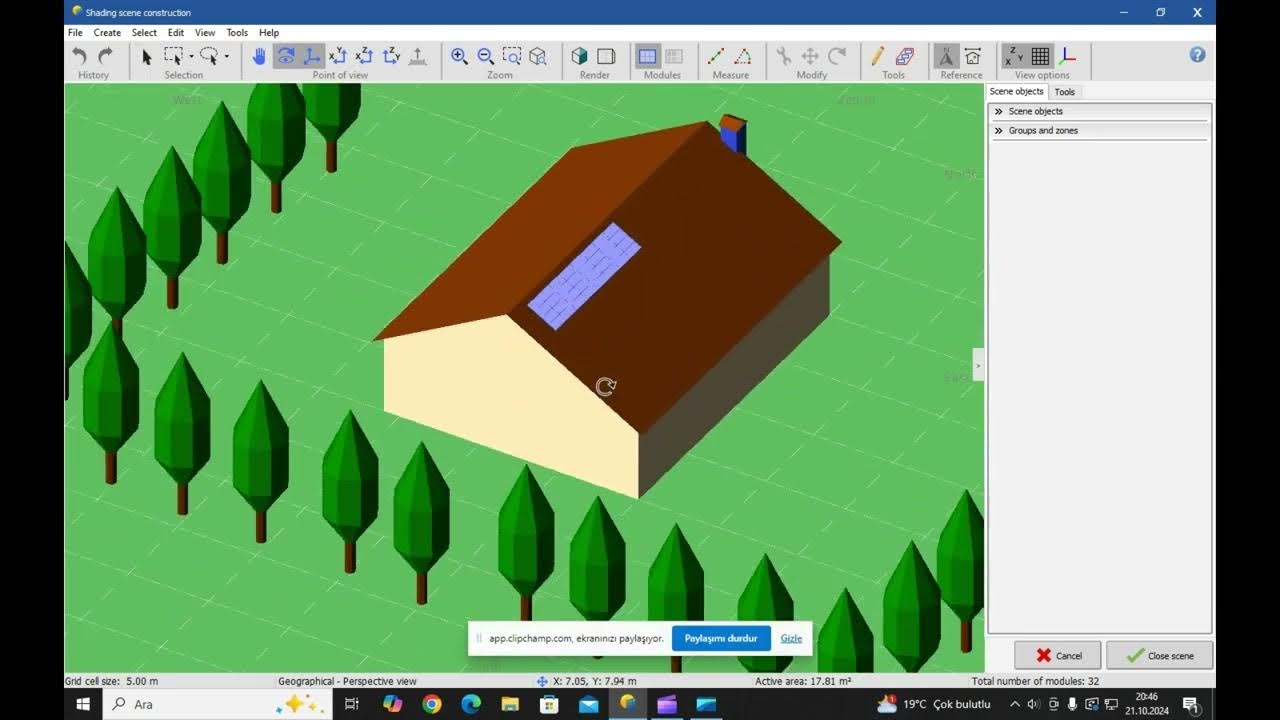Click the wrench modify tool
1280x720 pixels.
(784, 57)
